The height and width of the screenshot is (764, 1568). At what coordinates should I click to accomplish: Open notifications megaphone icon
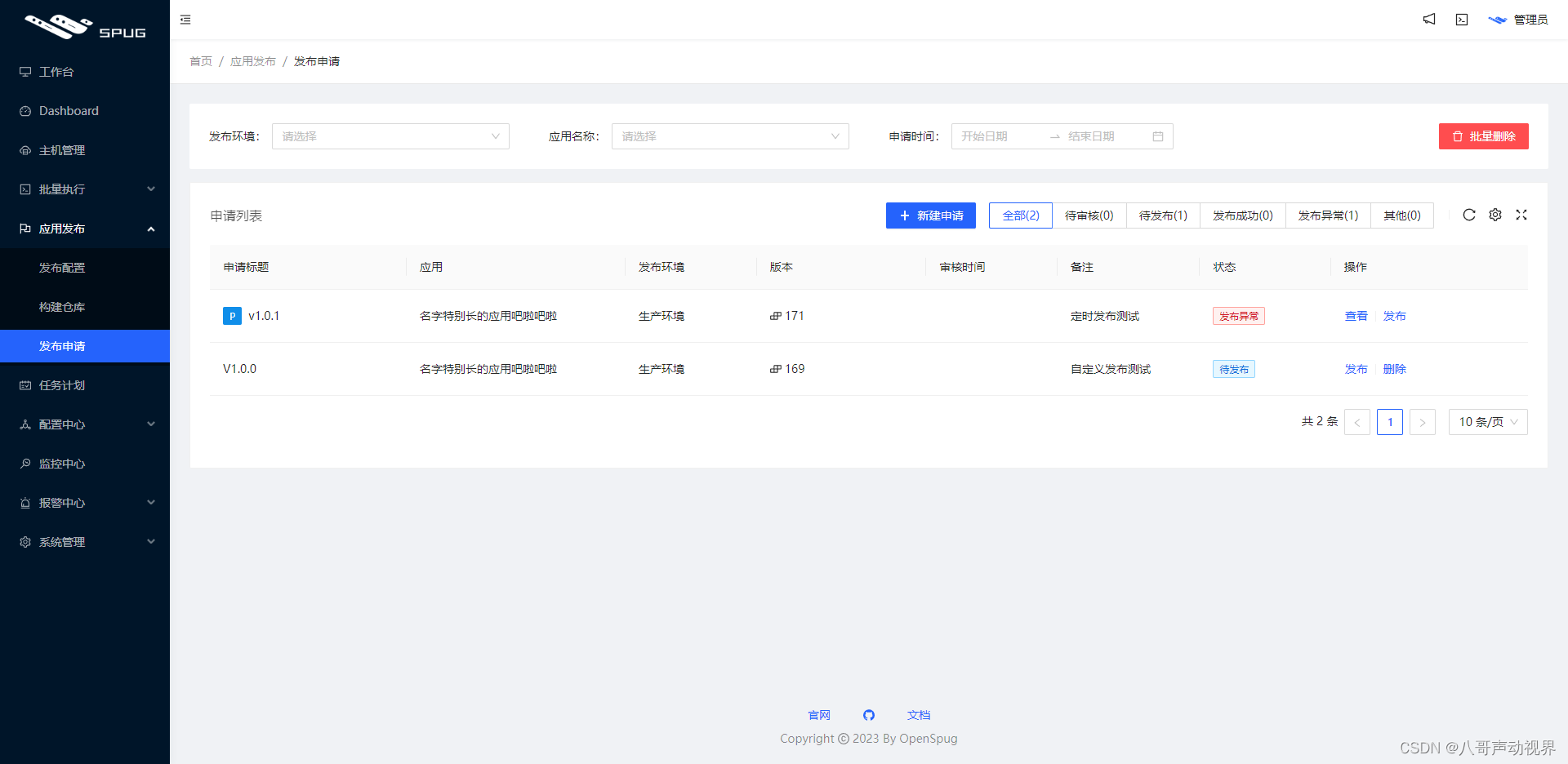[x=1429, y=19]
